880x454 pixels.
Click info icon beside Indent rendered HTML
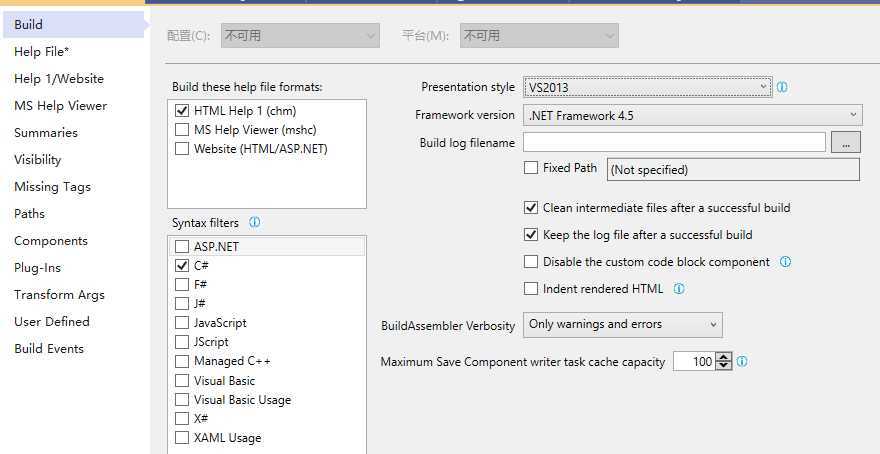(679, 289)
